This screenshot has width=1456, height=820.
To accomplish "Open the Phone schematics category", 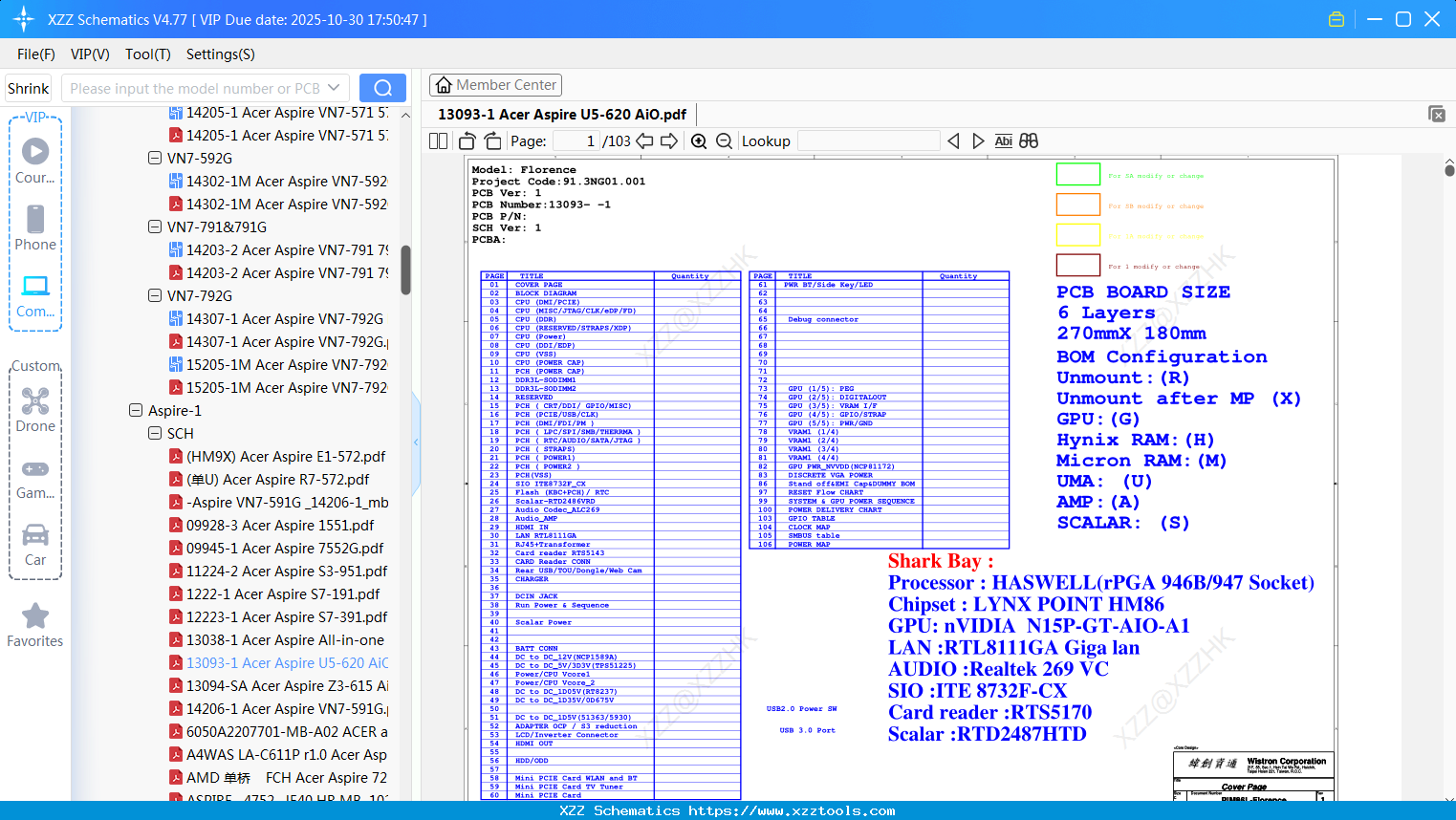I will 35,227.
